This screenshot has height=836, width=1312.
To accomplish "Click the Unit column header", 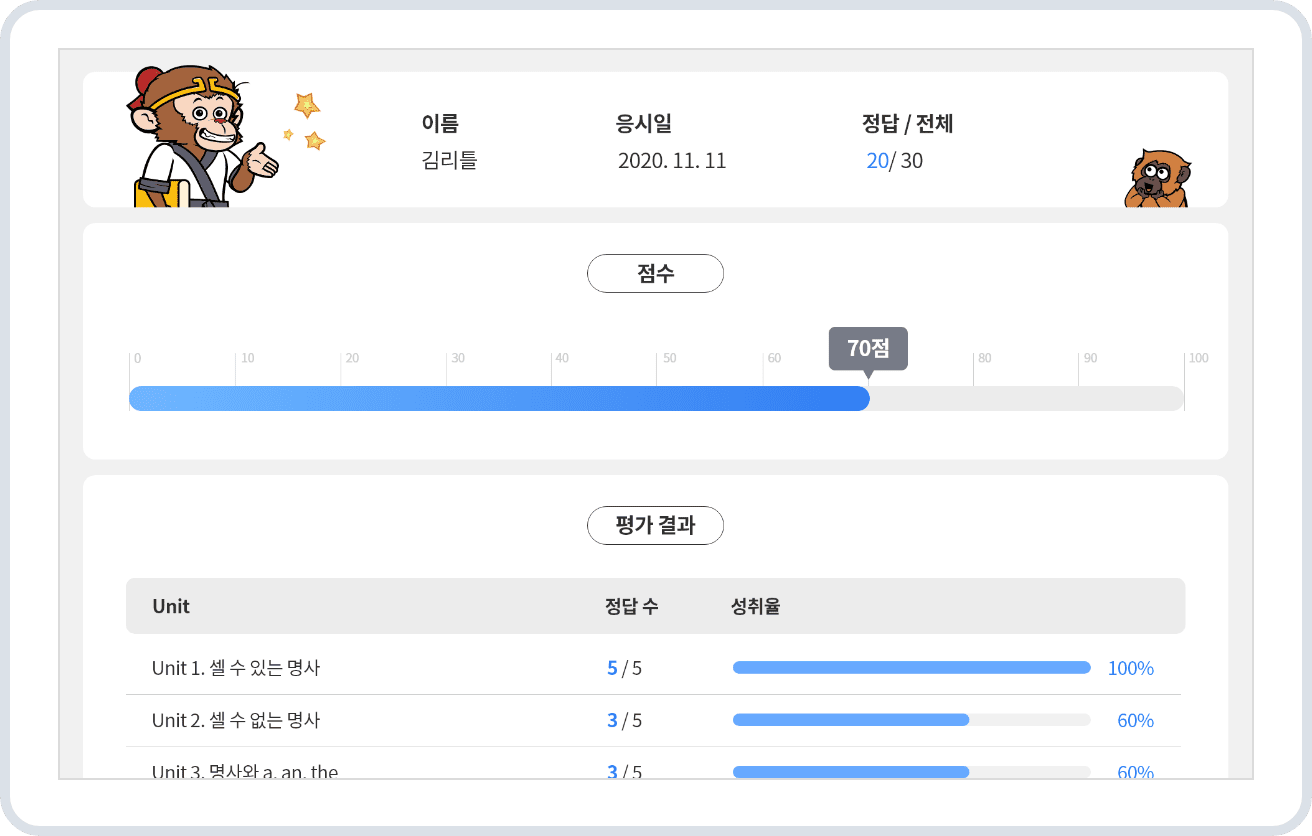I will [x=171, y=606].
